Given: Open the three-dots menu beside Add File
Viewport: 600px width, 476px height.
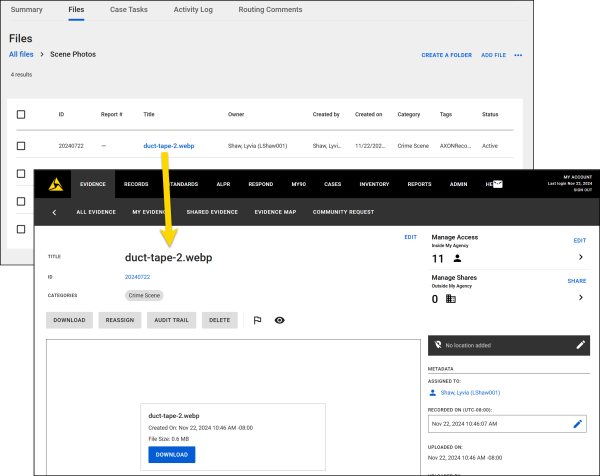Looking at the screenshot, I should [518, 55].
